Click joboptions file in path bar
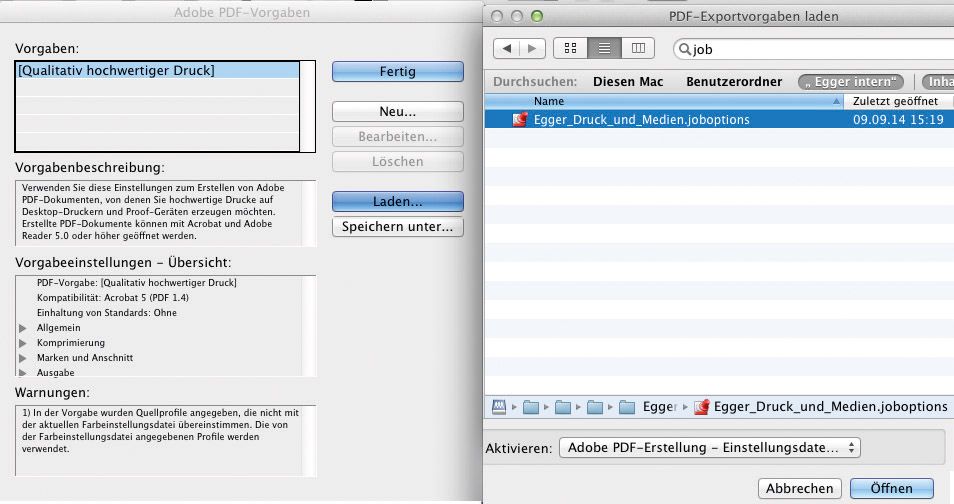 point(821,407)
